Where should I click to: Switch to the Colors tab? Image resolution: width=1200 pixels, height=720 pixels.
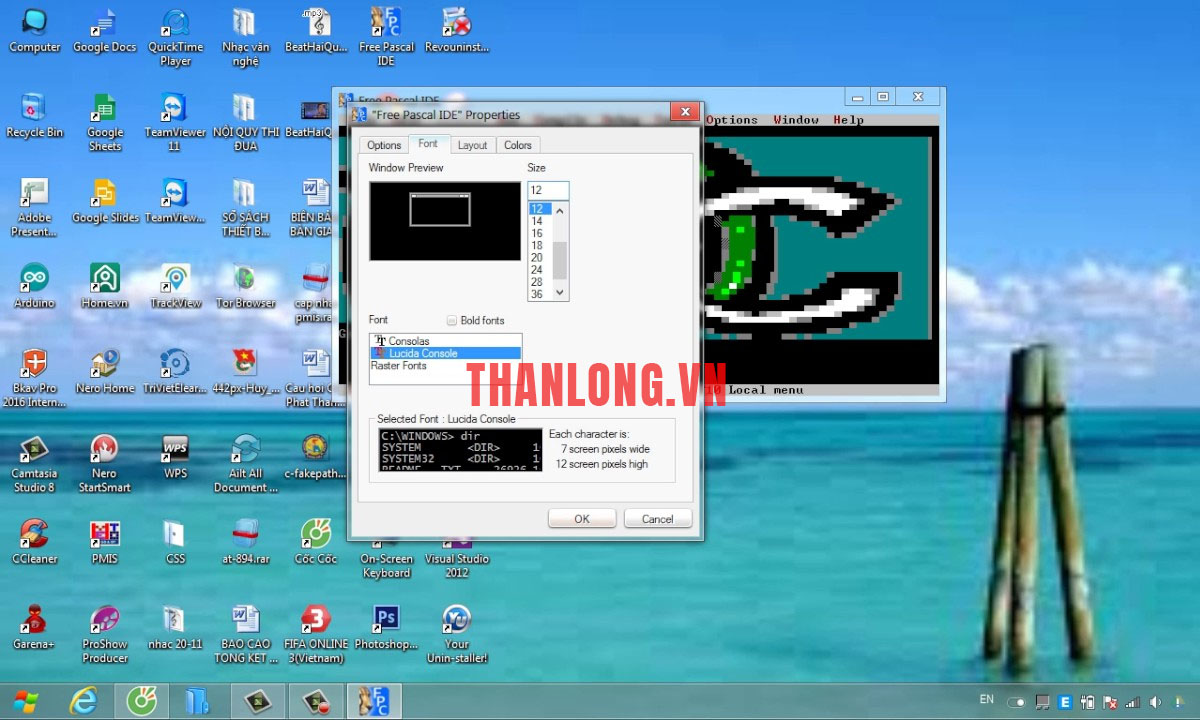click(517, 145)
